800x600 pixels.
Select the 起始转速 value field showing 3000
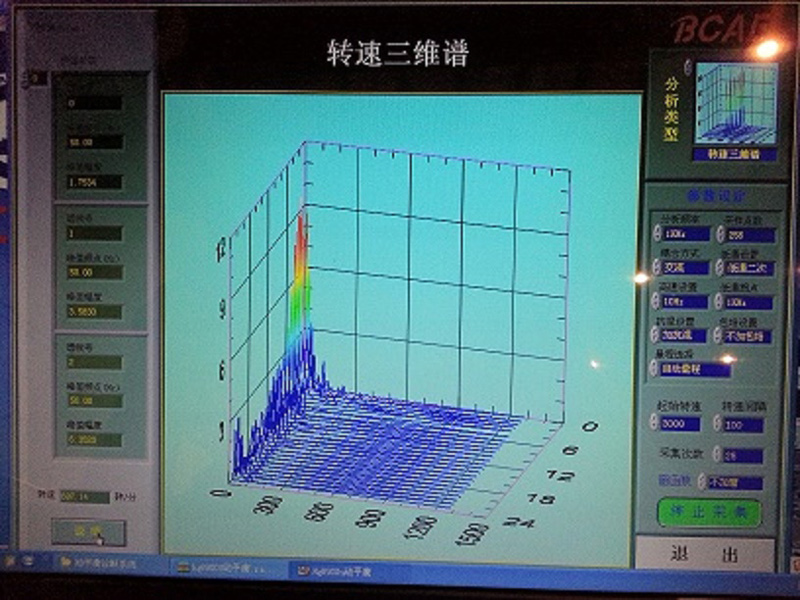click(680, 424)
